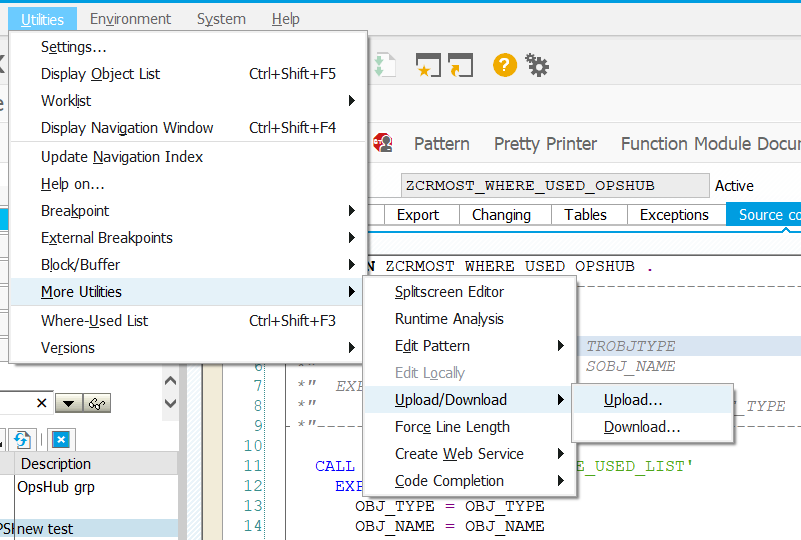Open the history dropdown arrow button
Image resolution: width=801 pixels, height=540 pixels.
68,403
